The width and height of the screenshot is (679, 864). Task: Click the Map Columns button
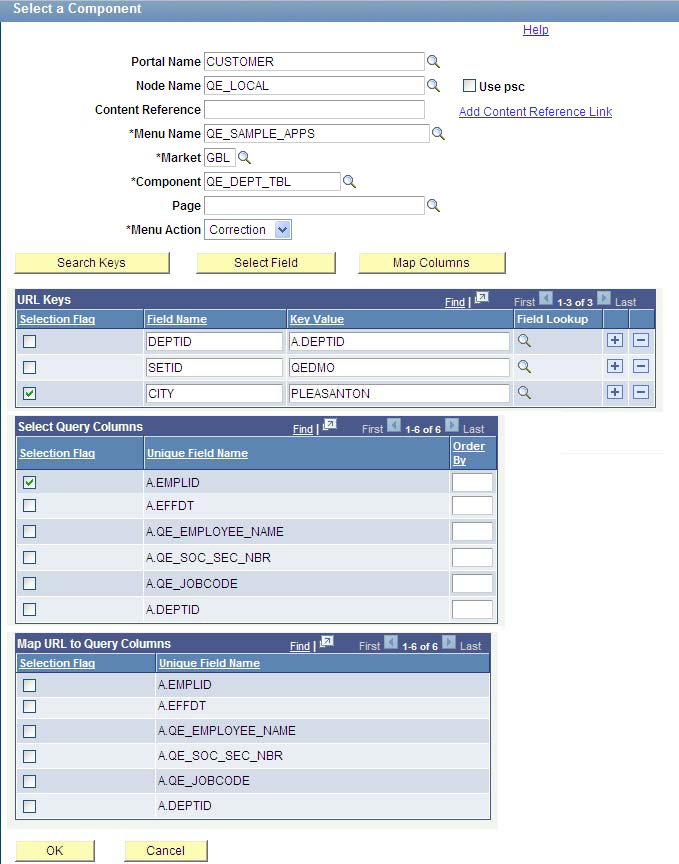[x=432, y=263]
